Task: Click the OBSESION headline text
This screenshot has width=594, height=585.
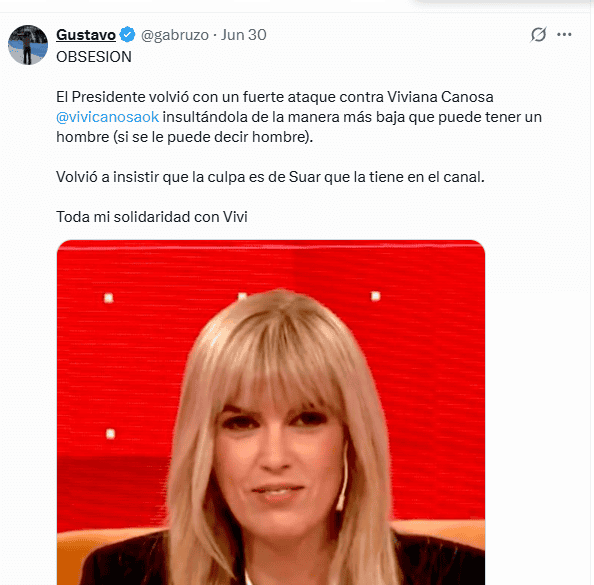Action: [x=94, y=57]
